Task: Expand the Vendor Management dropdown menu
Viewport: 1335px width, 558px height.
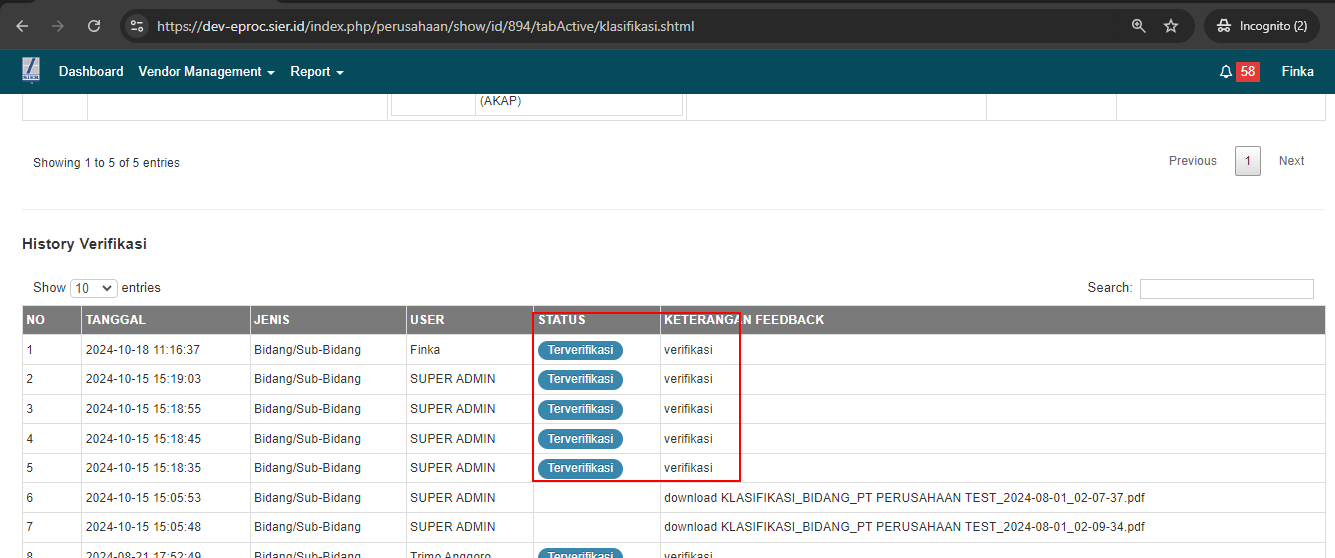Action: point(206,72)
